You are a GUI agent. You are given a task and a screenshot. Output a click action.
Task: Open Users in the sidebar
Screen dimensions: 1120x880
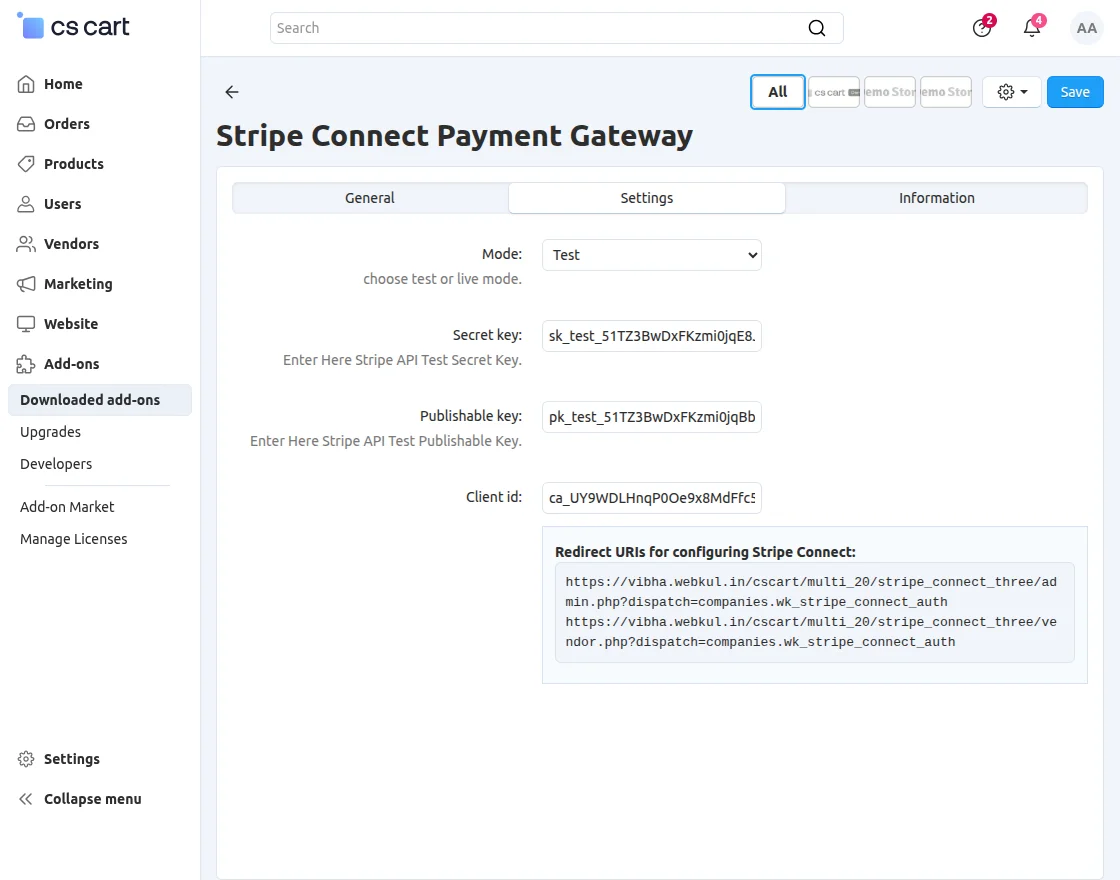coord(63,204)
